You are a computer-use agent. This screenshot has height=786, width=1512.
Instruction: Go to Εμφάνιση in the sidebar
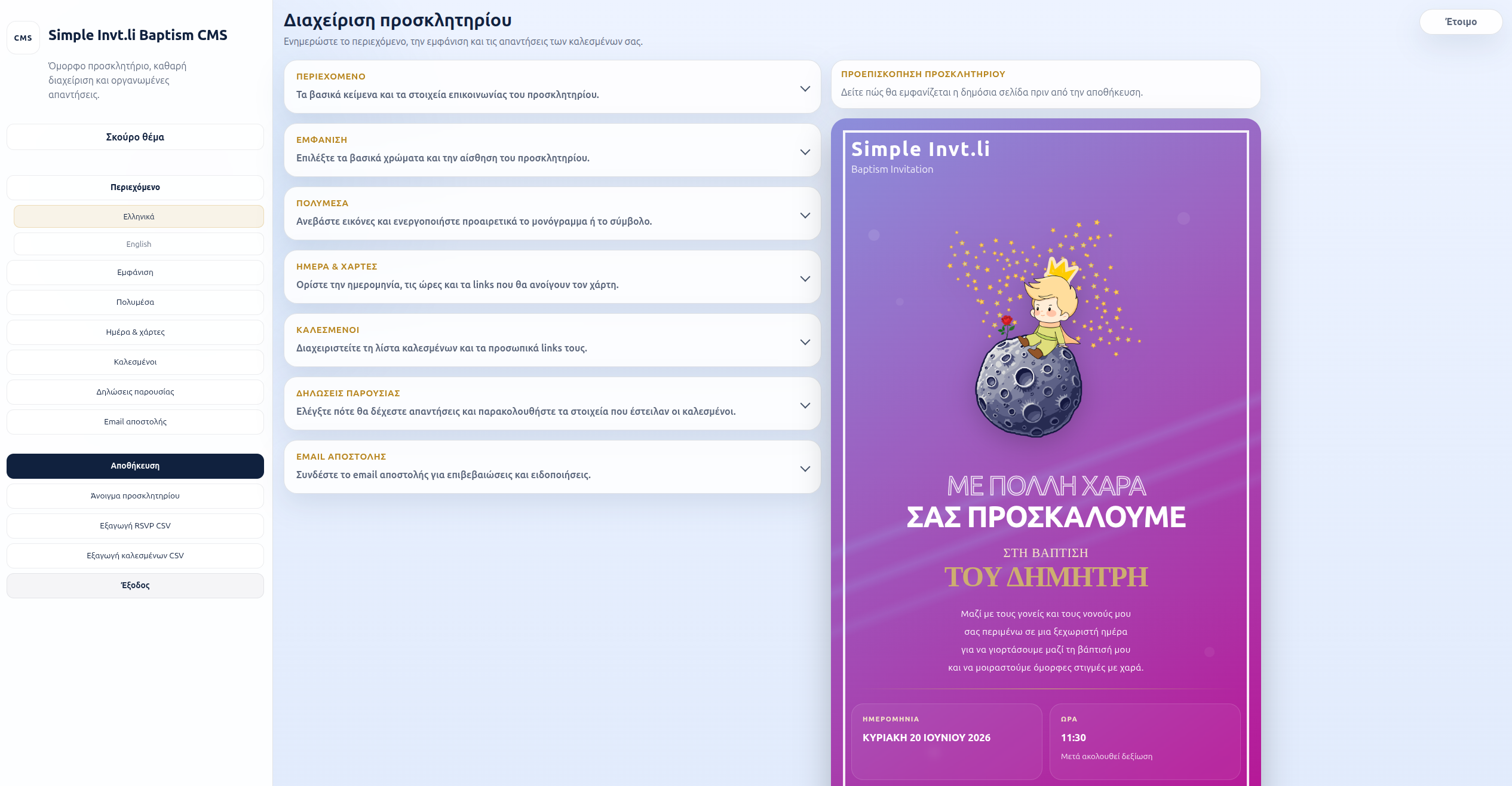coord(135,272)
